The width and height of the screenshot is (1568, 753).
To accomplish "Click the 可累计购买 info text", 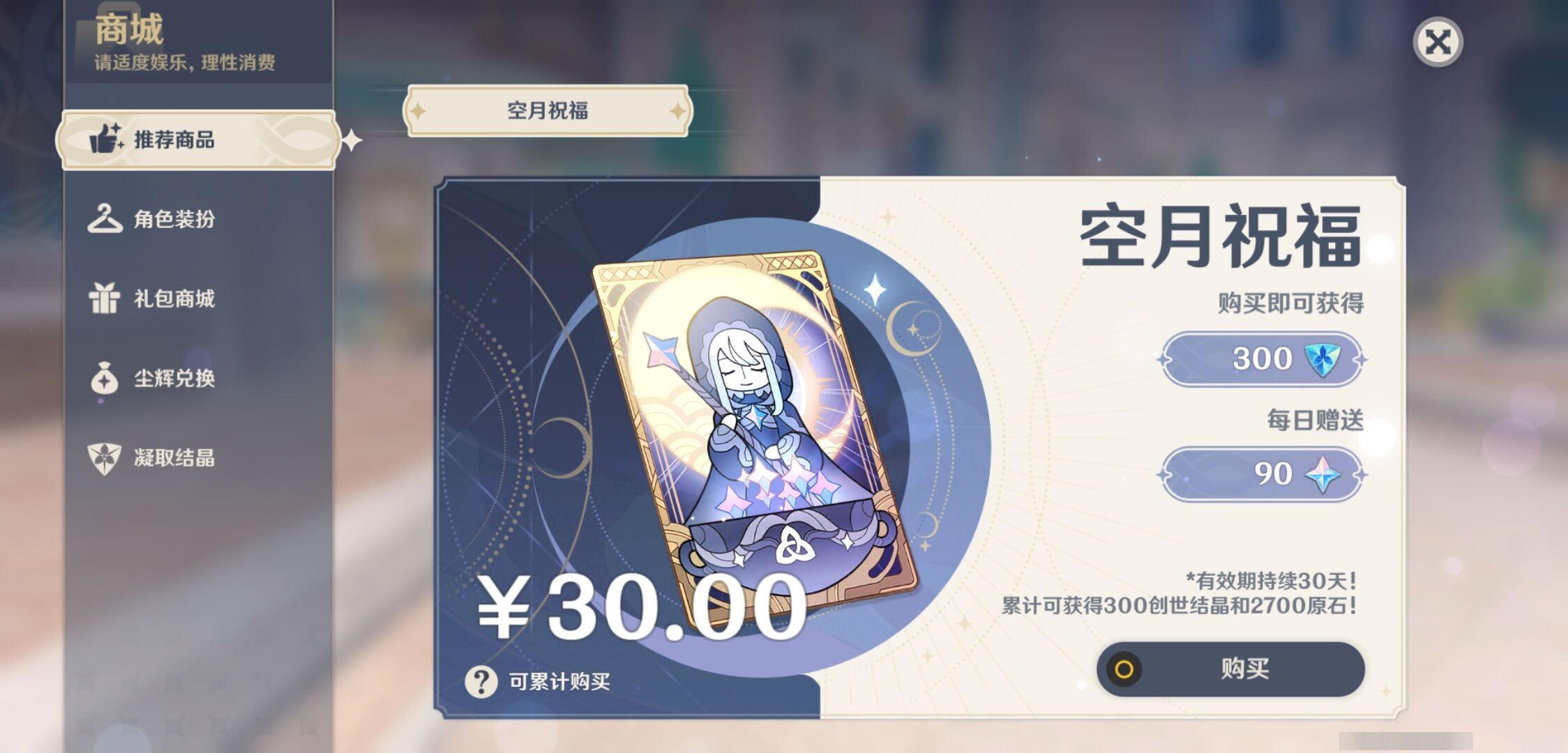I will click(x=559, y=681).
